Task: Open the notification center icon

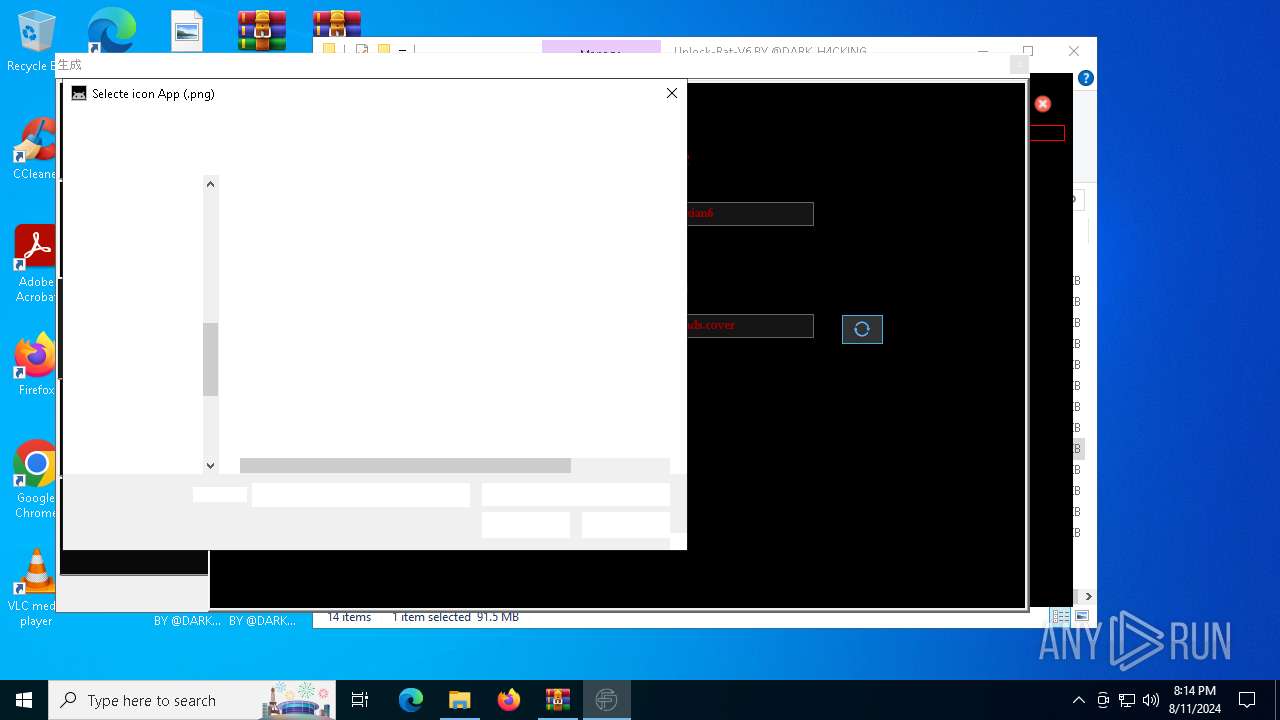Action: coord(1247,700)
